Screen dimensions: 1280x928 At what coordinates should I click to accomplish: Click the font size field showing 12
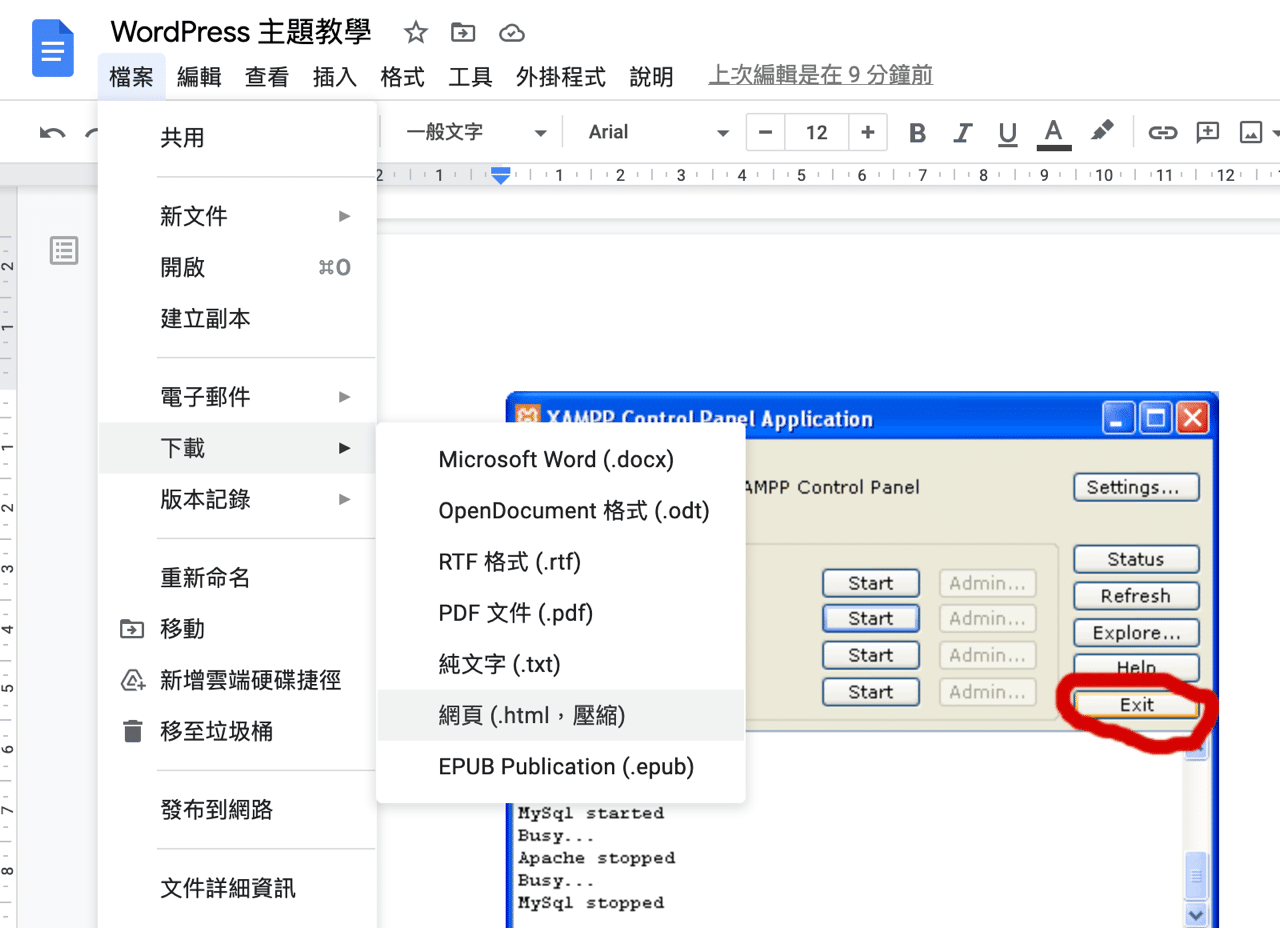(817, 132)
